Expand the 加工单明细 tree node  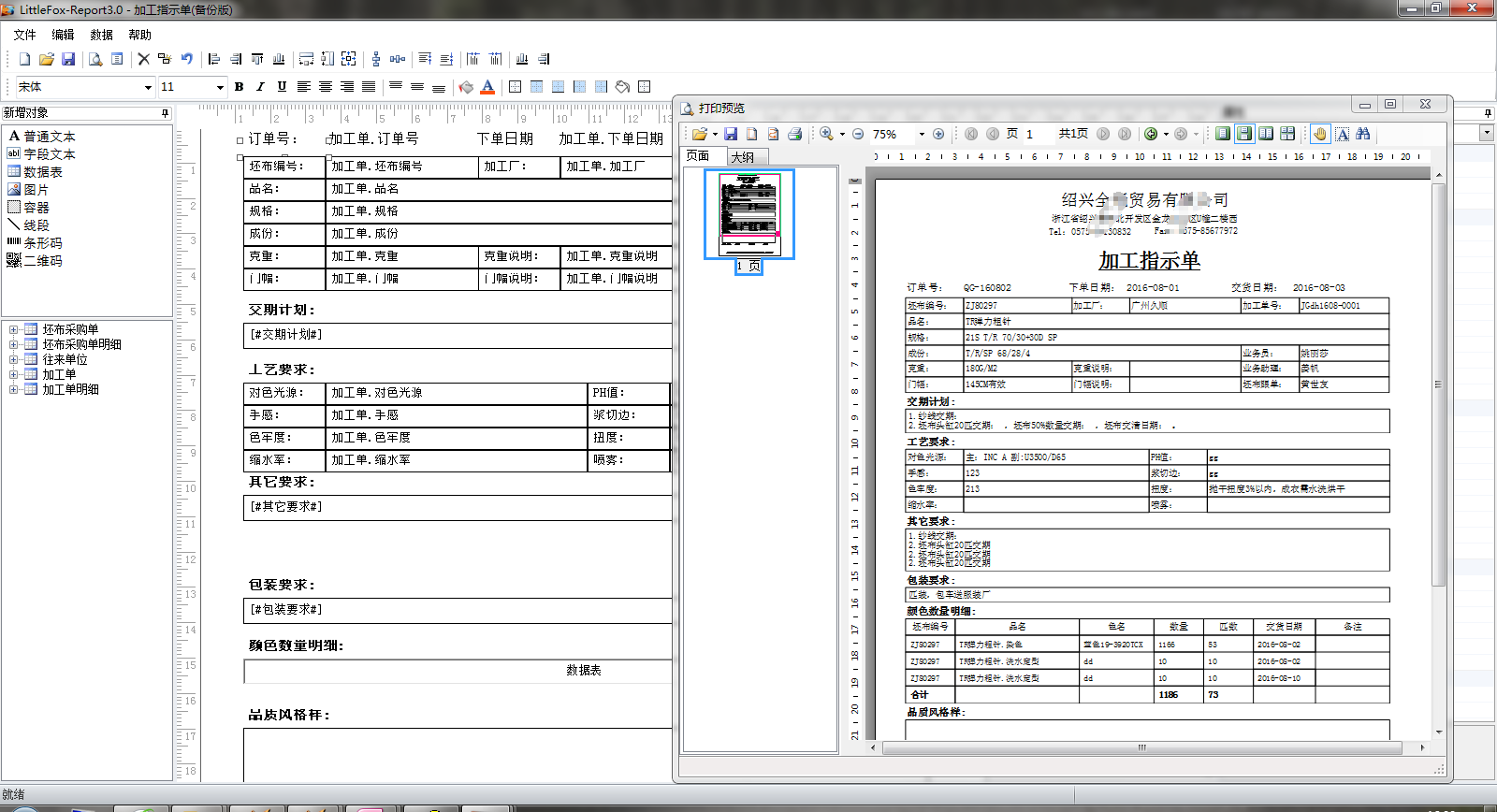[14, 389]
